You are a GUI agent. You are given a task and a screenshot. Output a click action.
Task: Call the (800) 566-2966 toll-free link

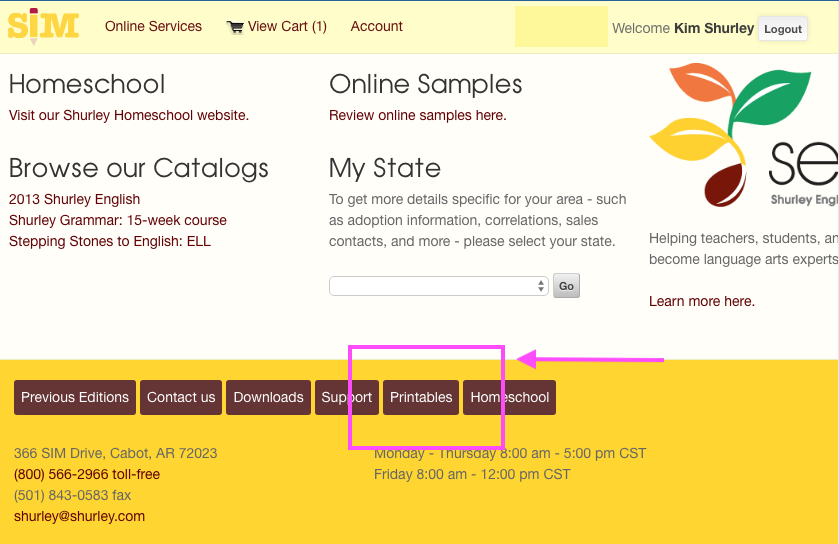coord(87,474)
